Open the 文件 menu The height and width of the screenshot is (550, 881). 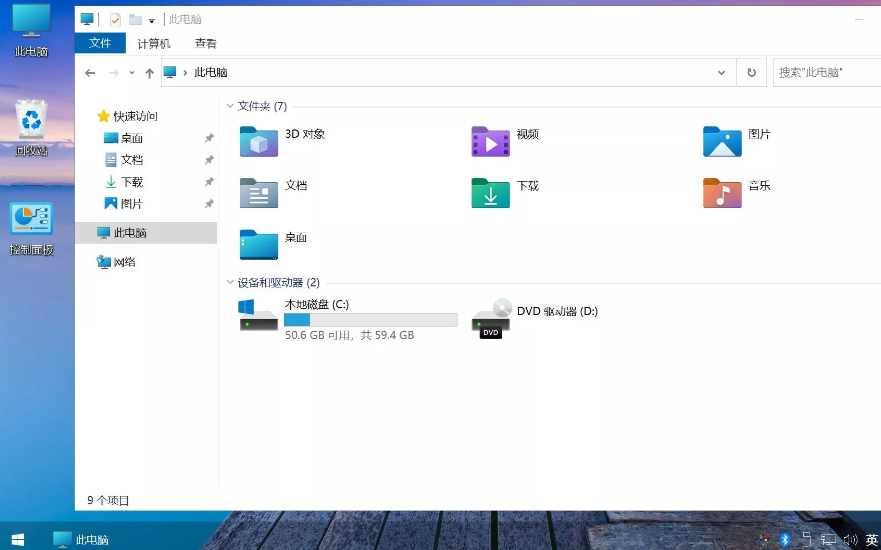[100, 44]
